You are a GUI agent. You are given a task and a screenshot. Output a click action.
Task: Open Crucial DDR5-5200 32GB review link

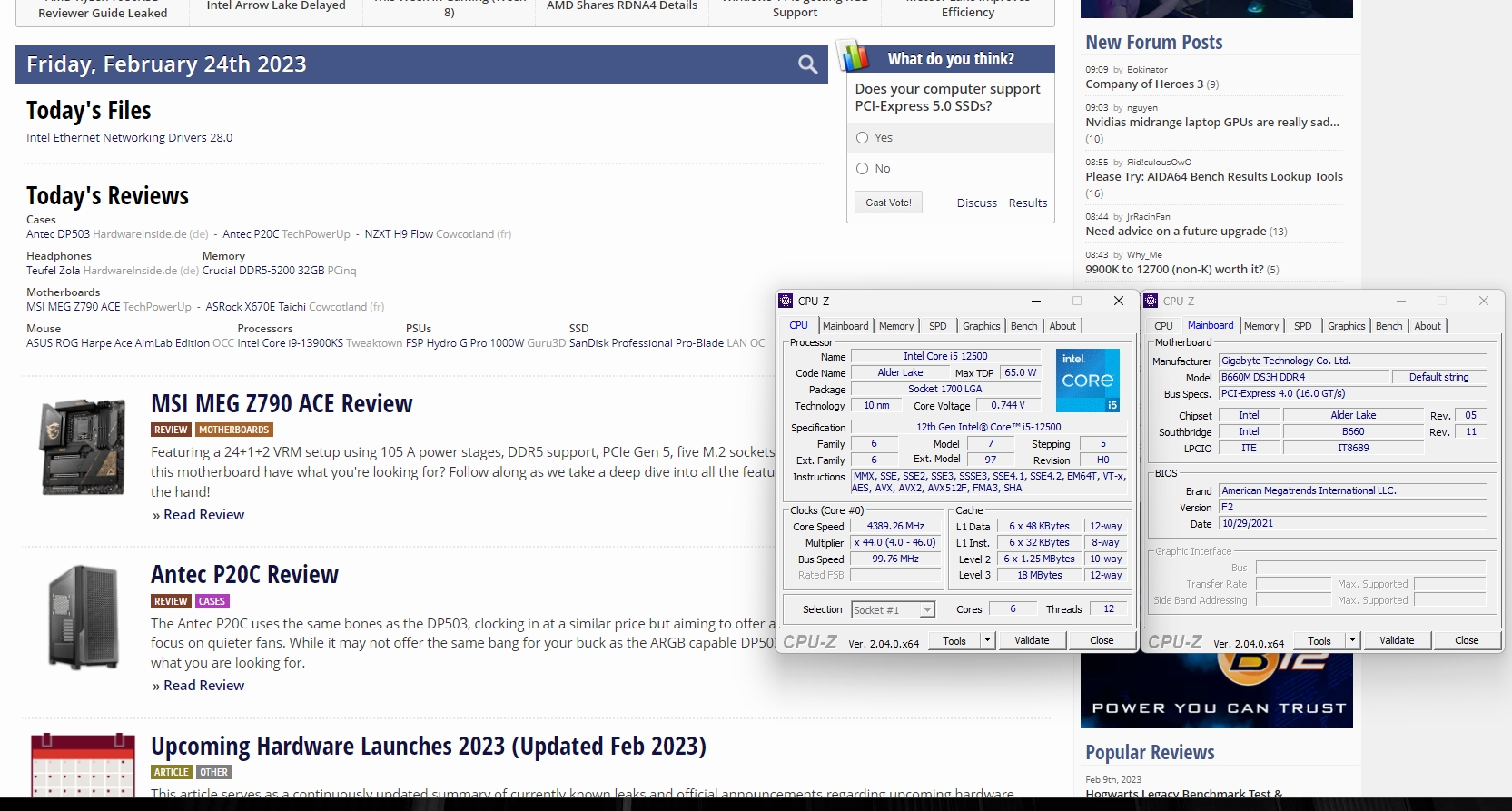263,271
